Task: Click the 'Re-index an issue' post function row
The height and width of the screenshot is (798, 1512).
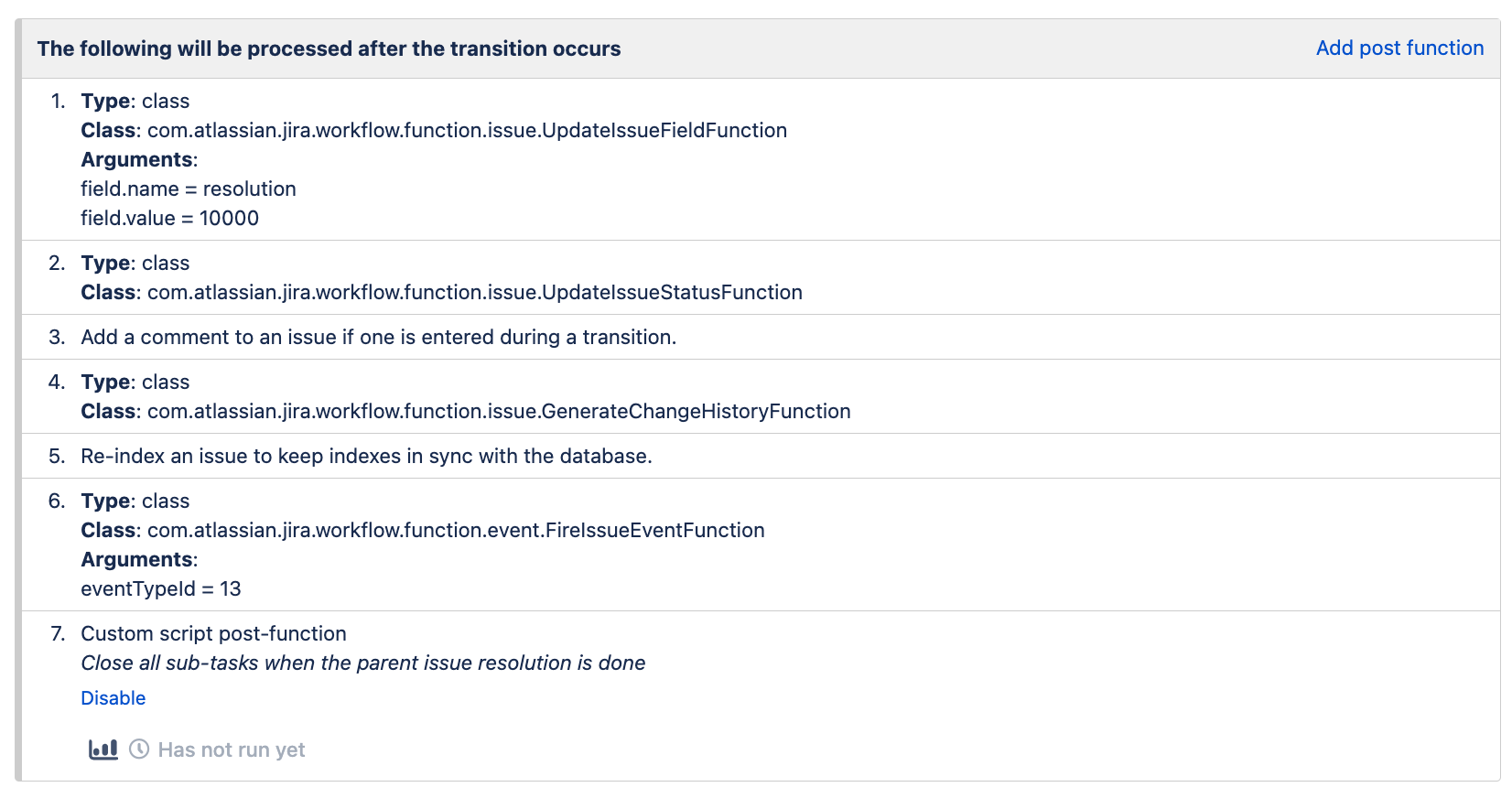Action: coord(366,457)
